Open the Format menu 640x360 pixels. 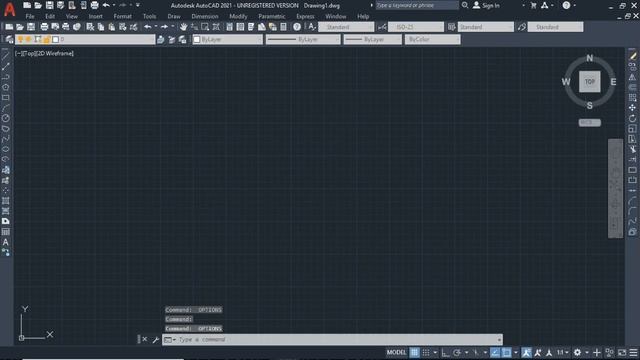pos(122,16)
